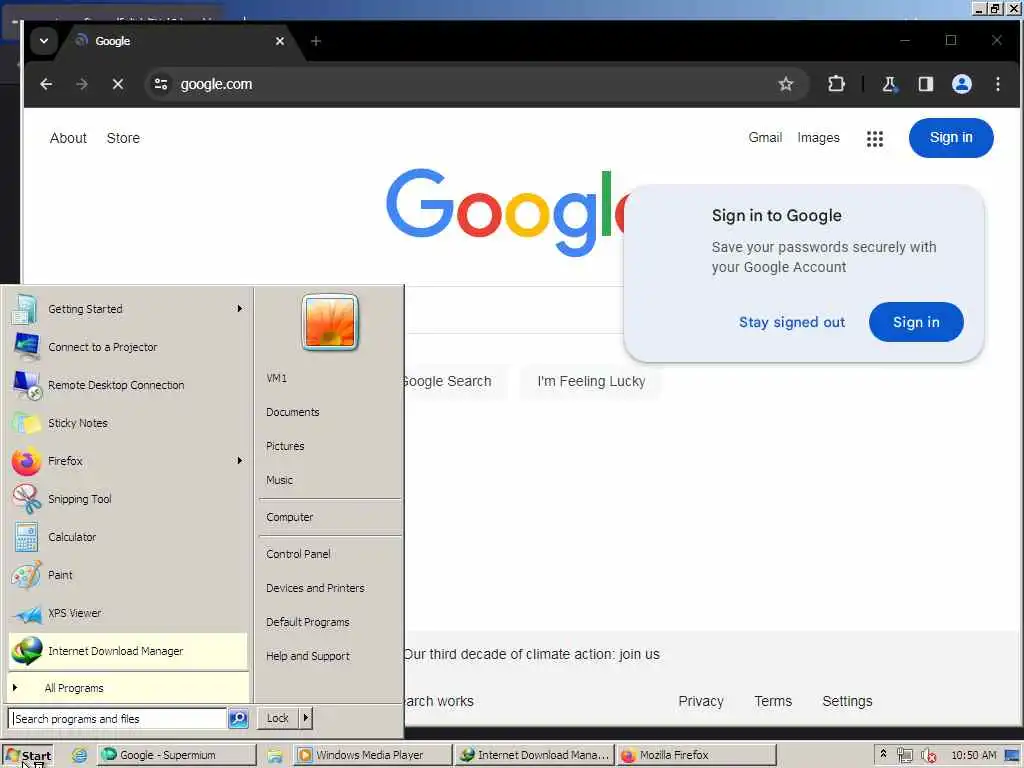The image size is (1024, 768).
Task: Click the Start menu search magnifier button
Action: click(238, 718)
